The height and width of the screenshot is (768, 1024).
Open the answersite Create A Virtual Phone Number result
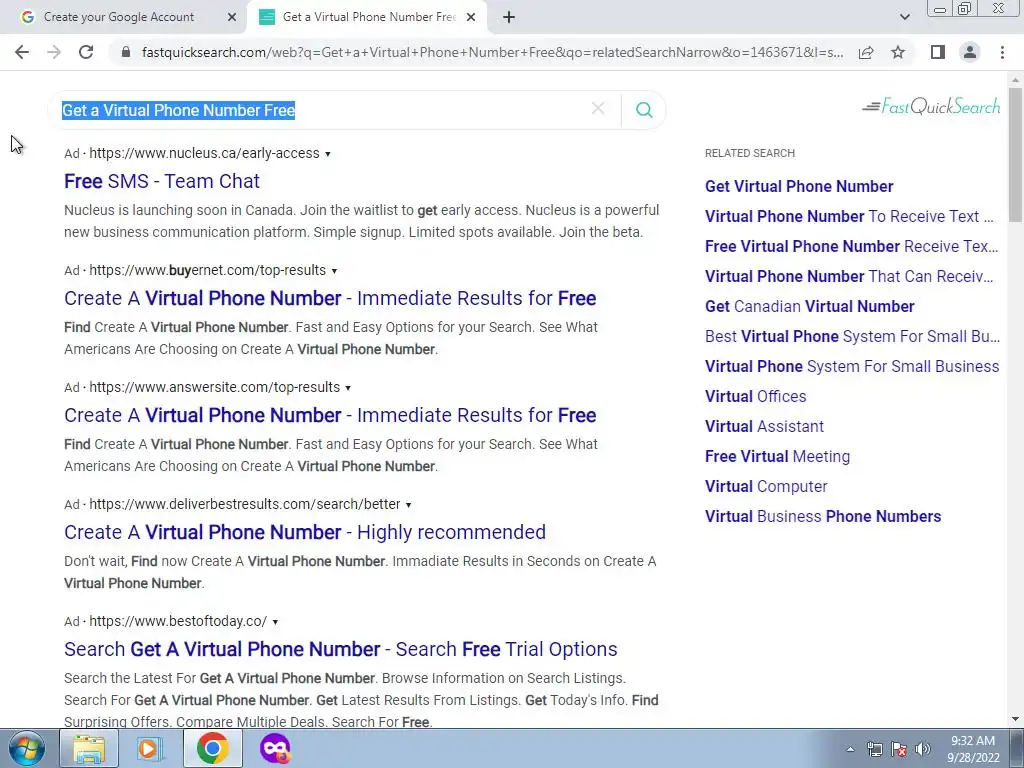(x=330, y=415)
